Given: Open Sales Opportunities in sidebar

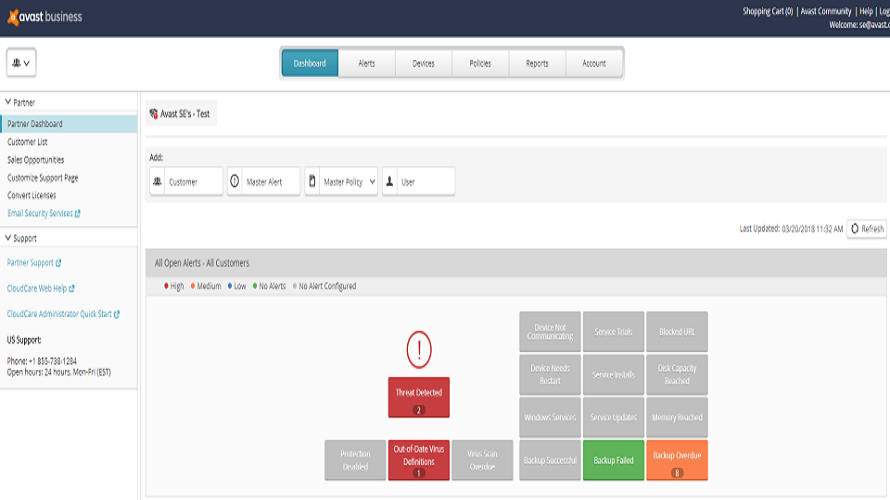Looking at the screenshot, I should [x=36, y=160].
